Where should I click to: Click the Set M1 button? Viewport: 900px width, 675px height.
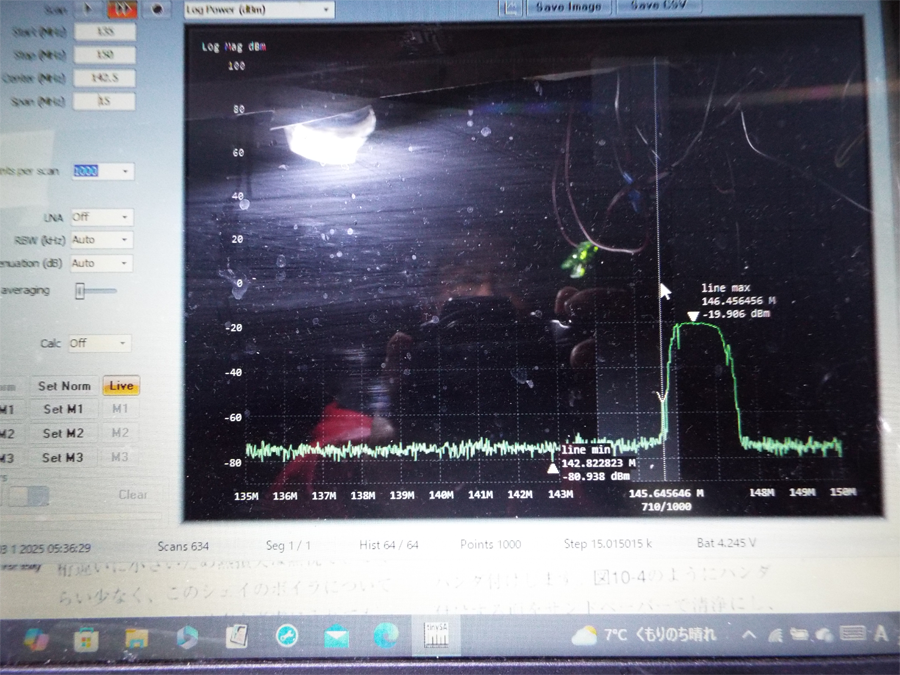coord(63,409)
